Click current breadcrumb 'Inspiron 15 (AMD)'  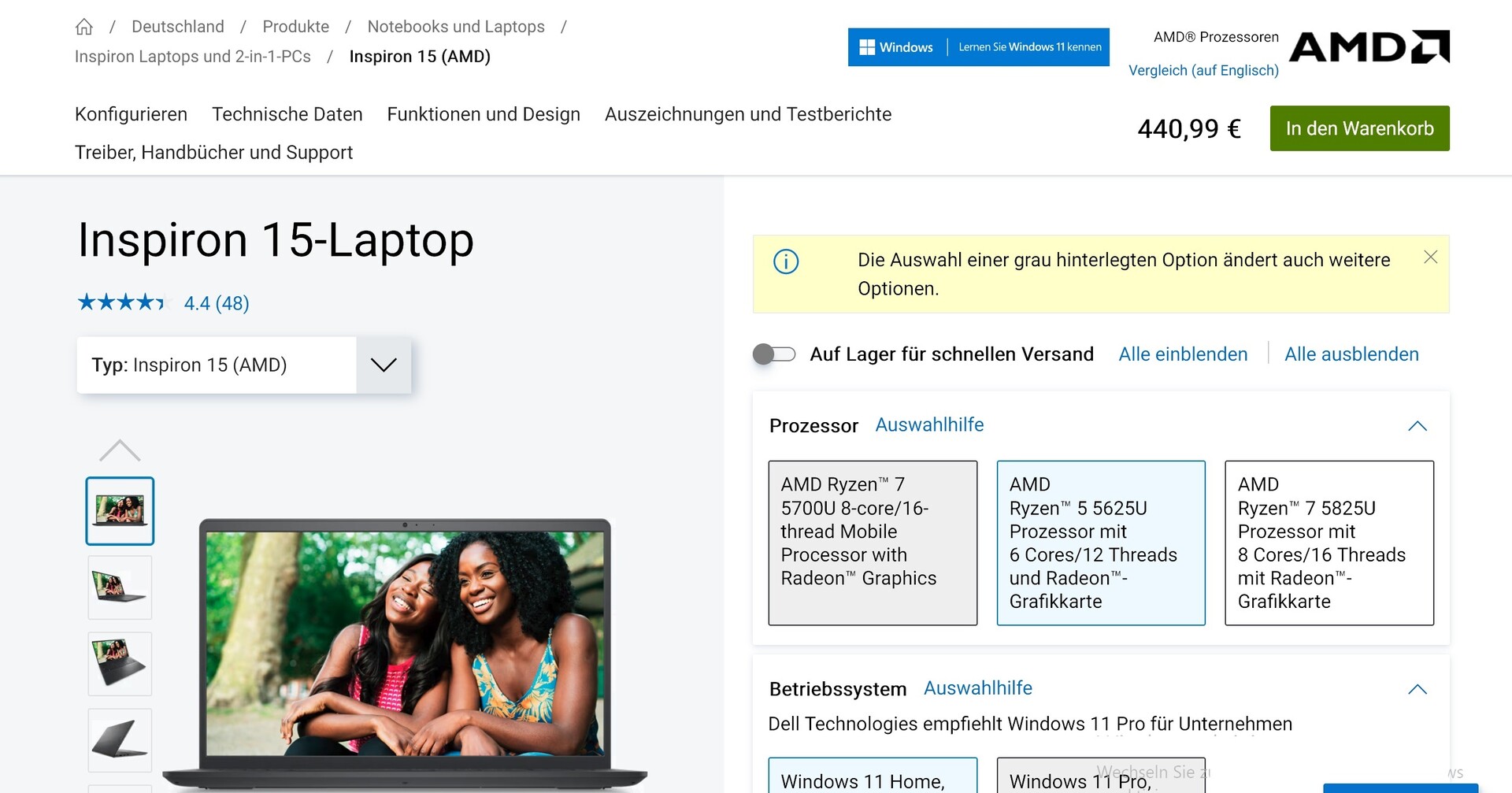(x=420, y=57)
